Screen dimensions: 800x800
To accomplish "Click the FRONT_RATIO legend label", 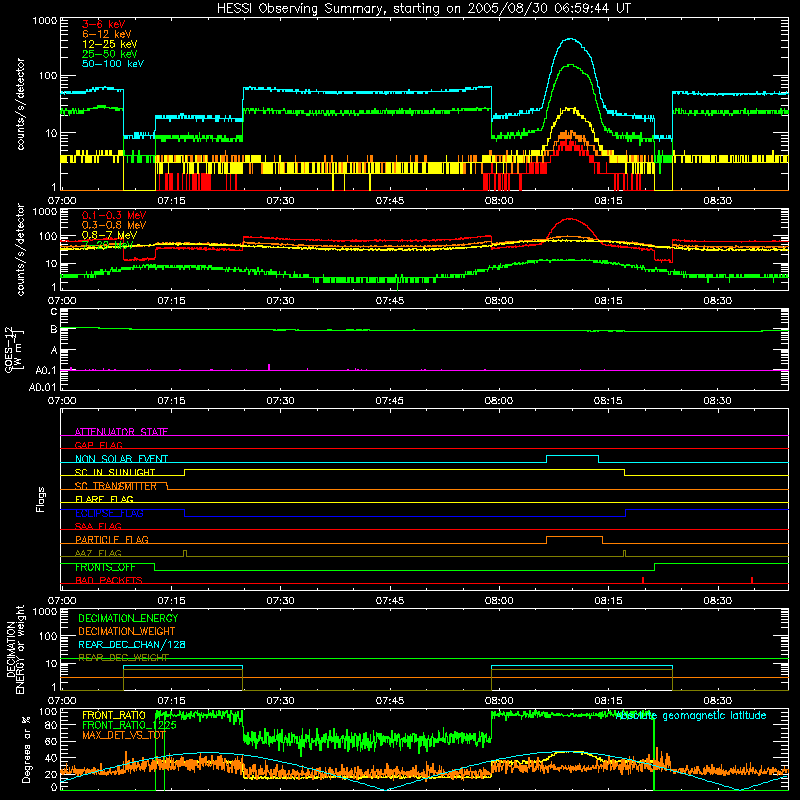I will click(114, 715).
